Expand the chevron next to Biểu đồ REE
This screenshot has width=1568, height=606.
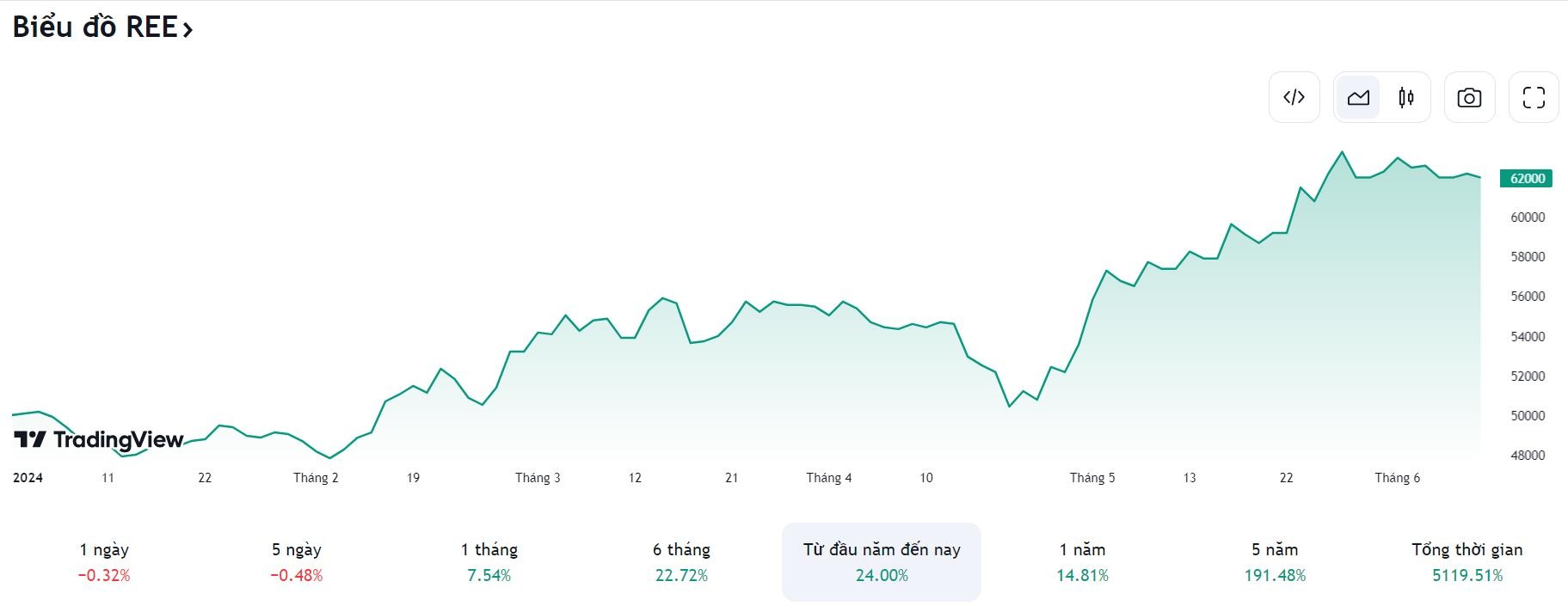click(x=188, y=30)
